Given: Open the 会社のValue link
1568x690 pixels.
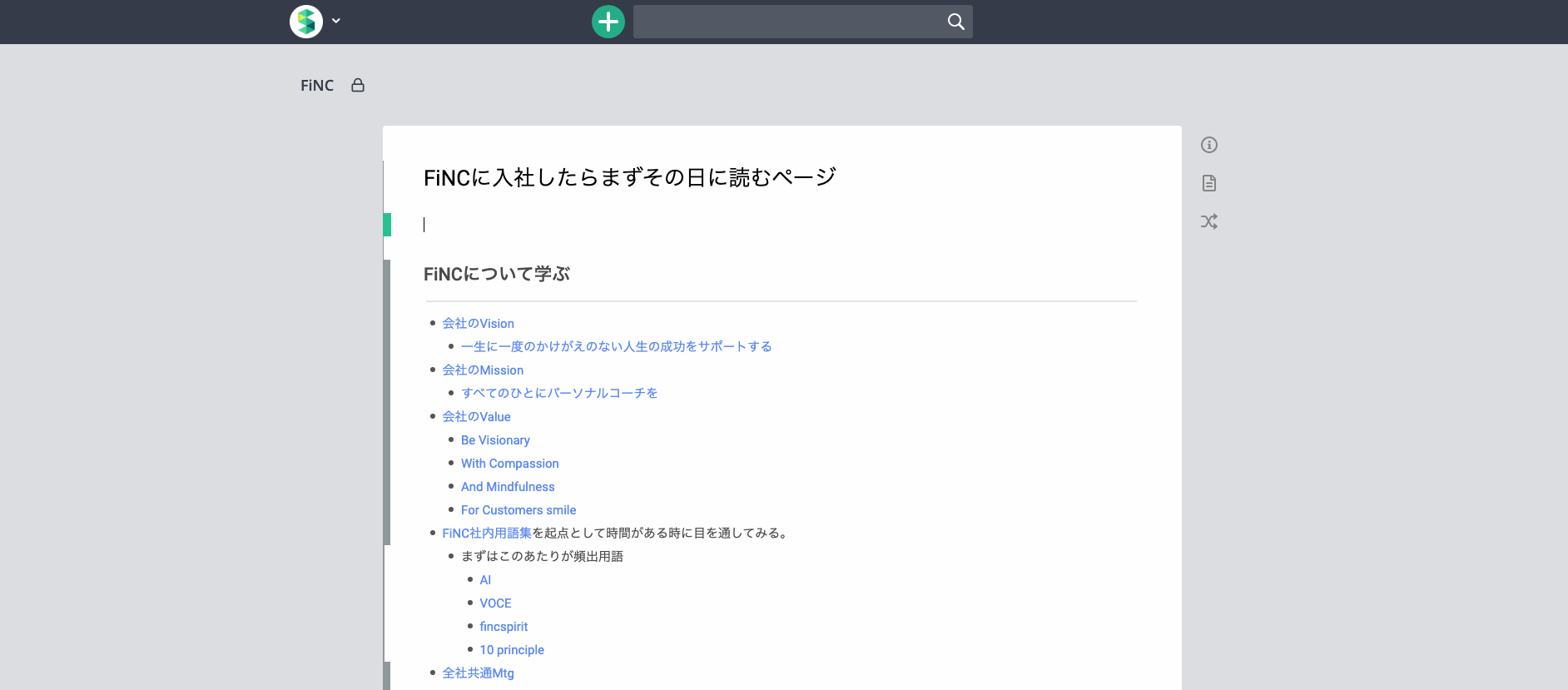Looking at the screenshot, I should tap(476, 417).
